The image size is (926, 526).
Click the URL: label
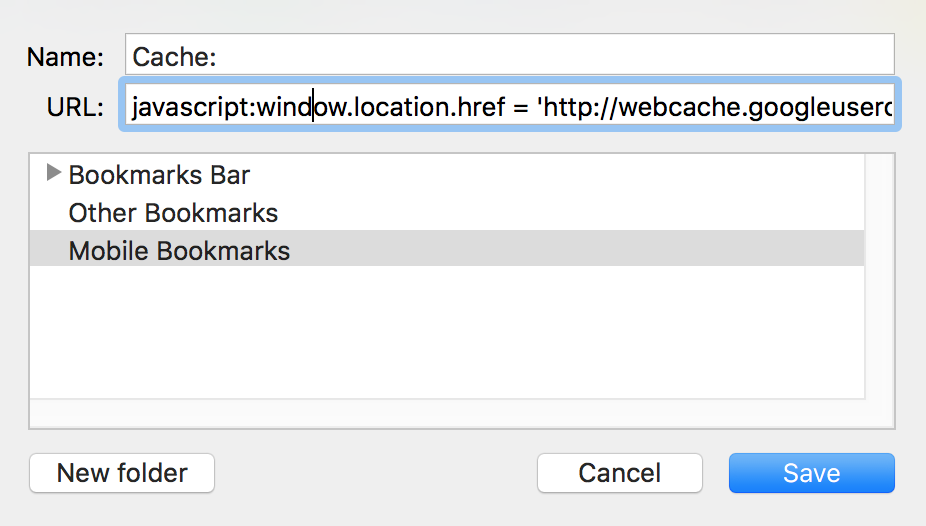75,107
